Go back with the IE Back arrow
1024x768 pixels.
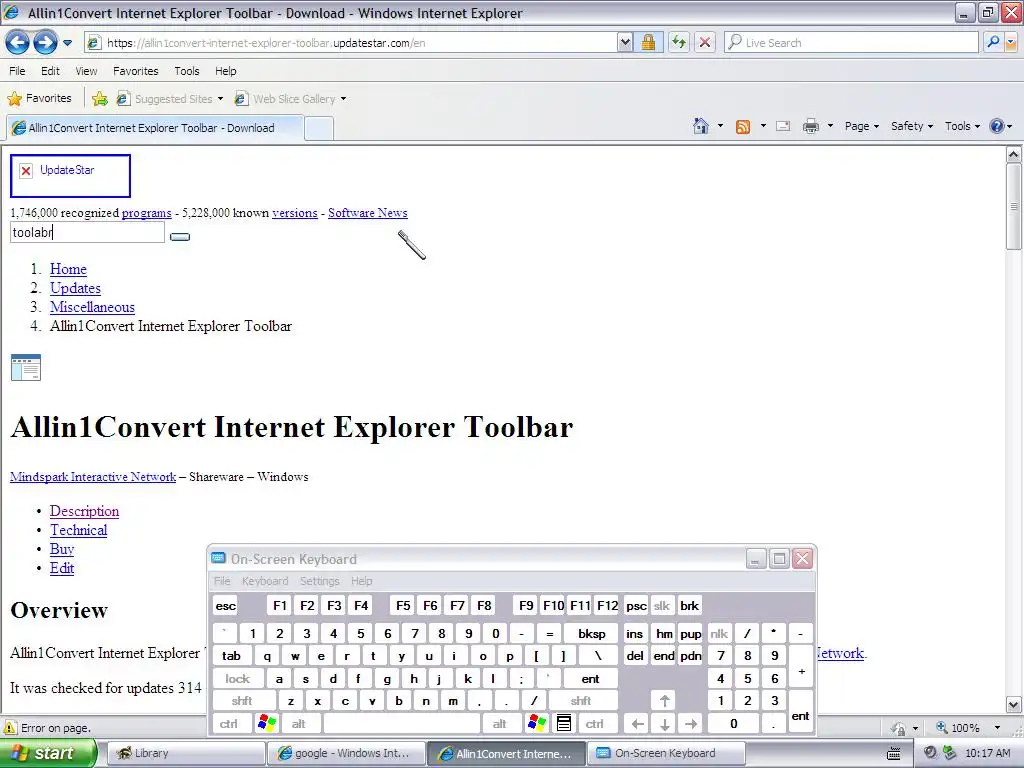point(18,43)
